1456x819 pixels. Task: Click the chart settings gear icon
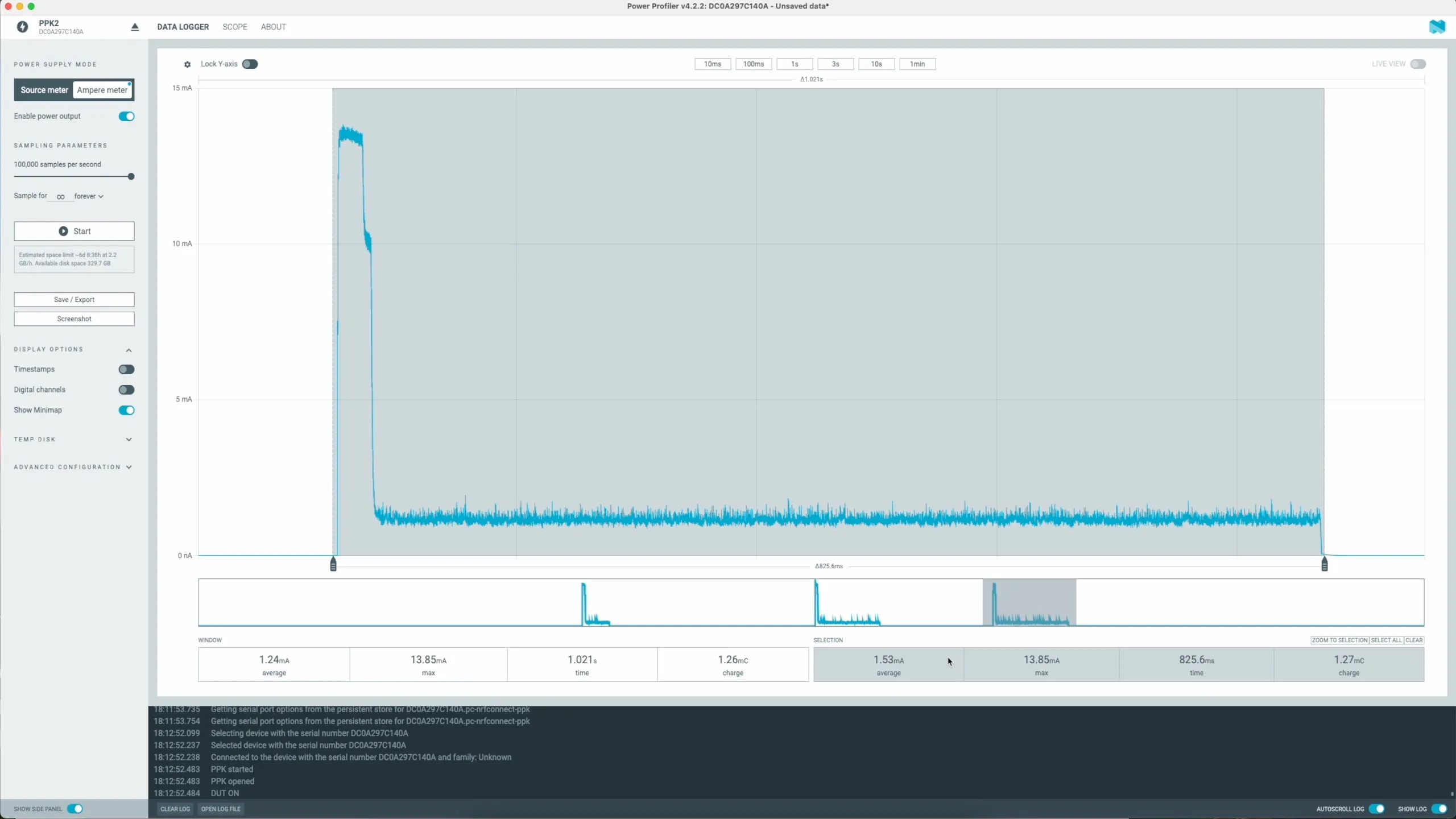tap(187, 64)
